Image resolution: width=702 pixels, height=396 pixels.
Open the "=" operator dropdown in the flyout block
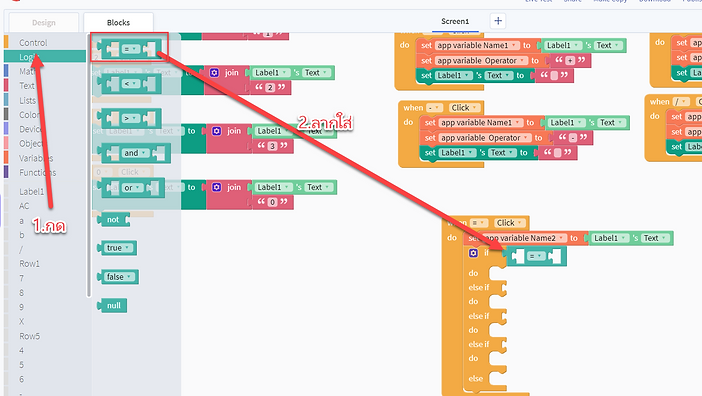pos(130,49)
